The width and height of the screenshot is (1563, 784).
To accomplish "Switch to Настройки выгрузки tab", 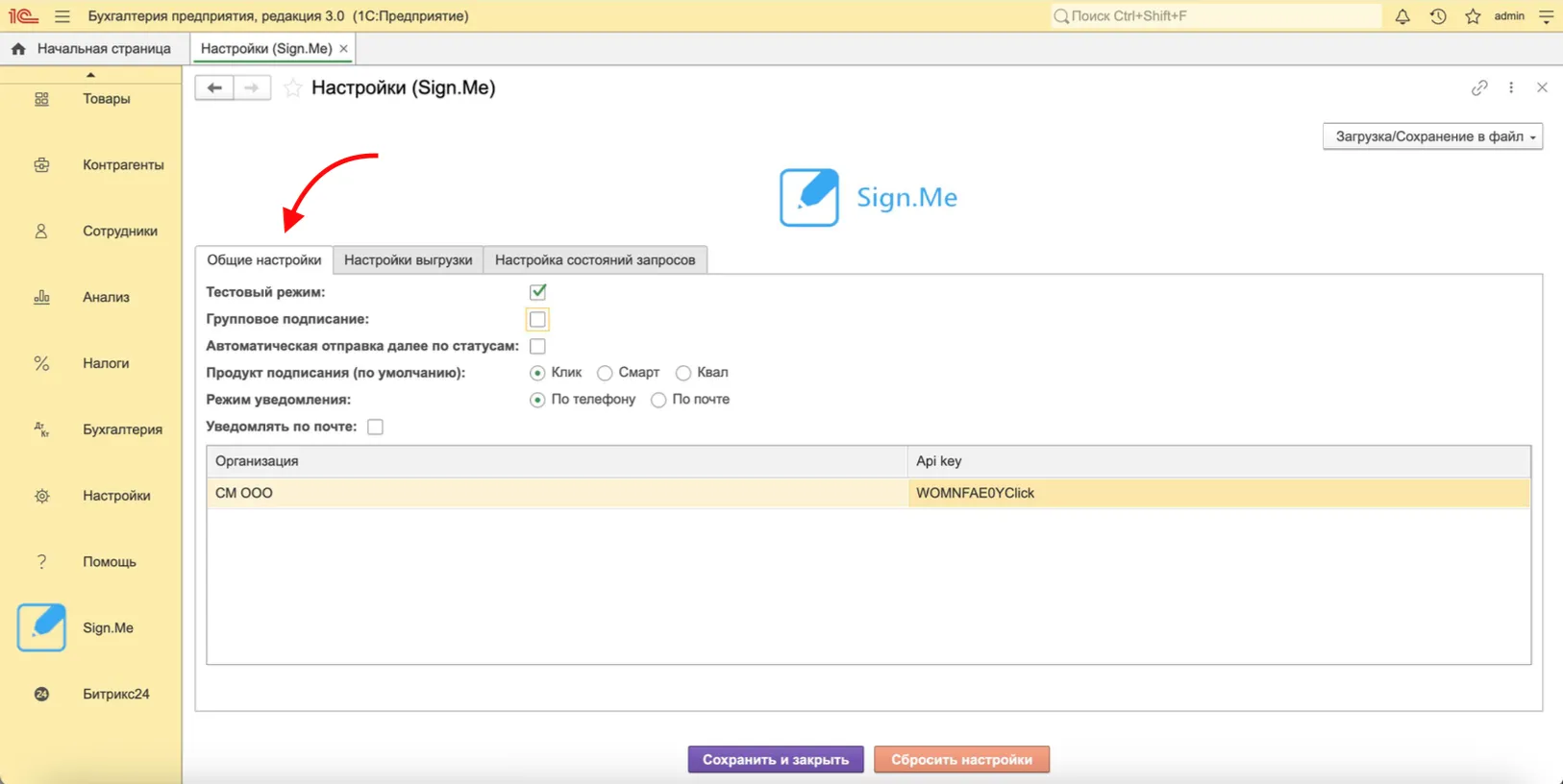I will (x=409, y=259).
